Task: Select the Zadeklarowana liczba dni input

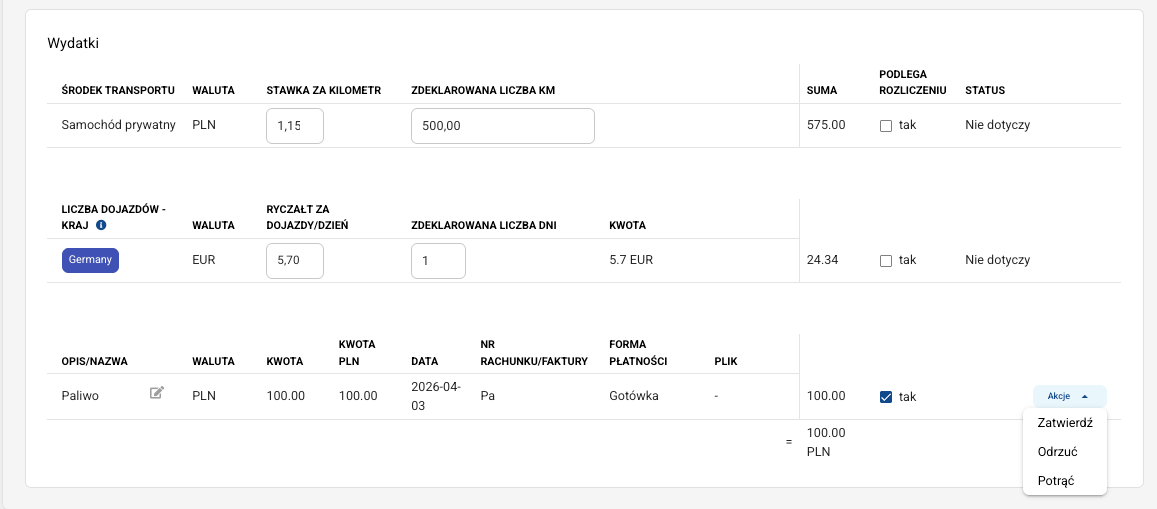Action: click(438, 261)
